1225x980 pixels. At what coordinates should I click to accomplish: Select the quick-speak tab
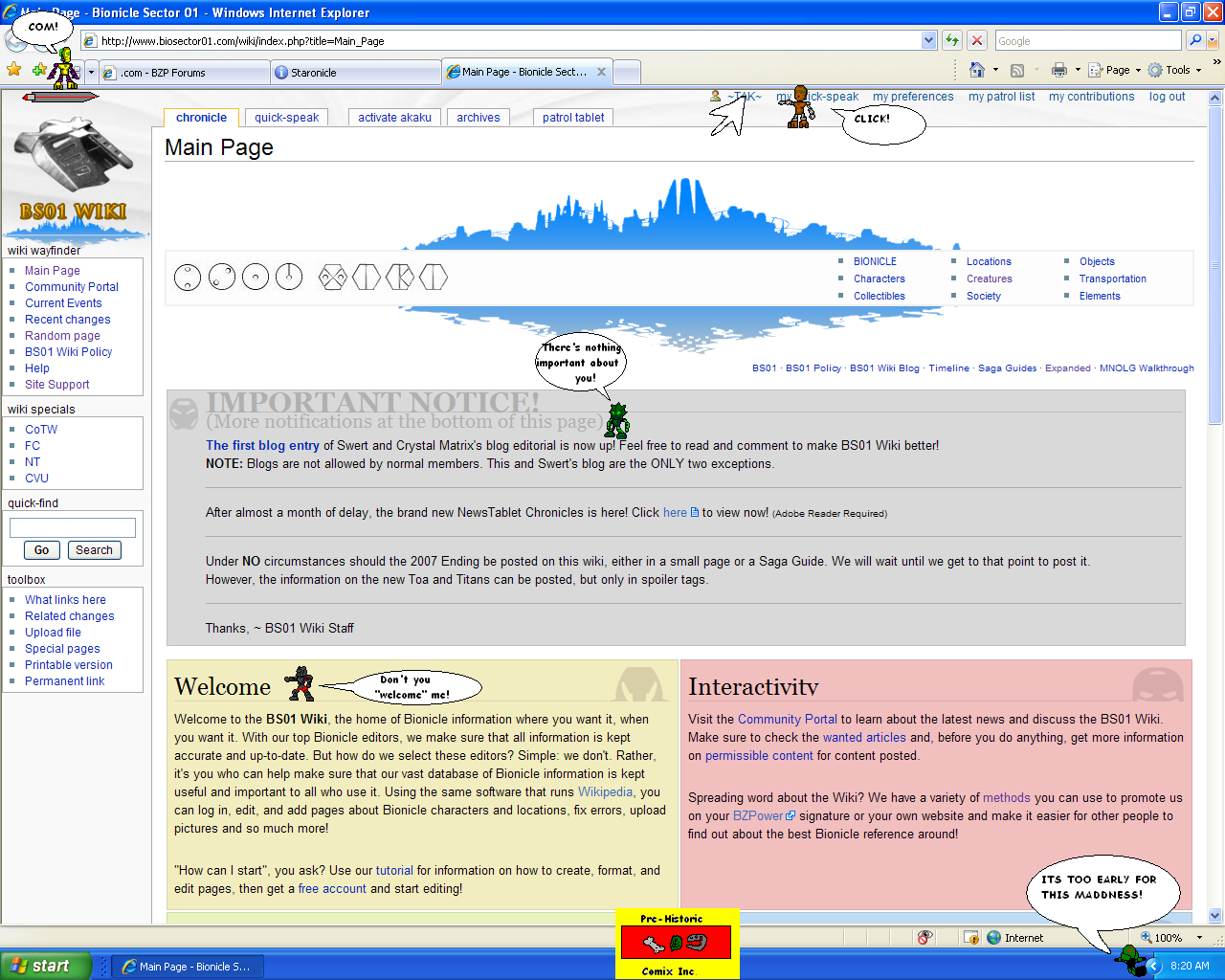pos(285,117)
